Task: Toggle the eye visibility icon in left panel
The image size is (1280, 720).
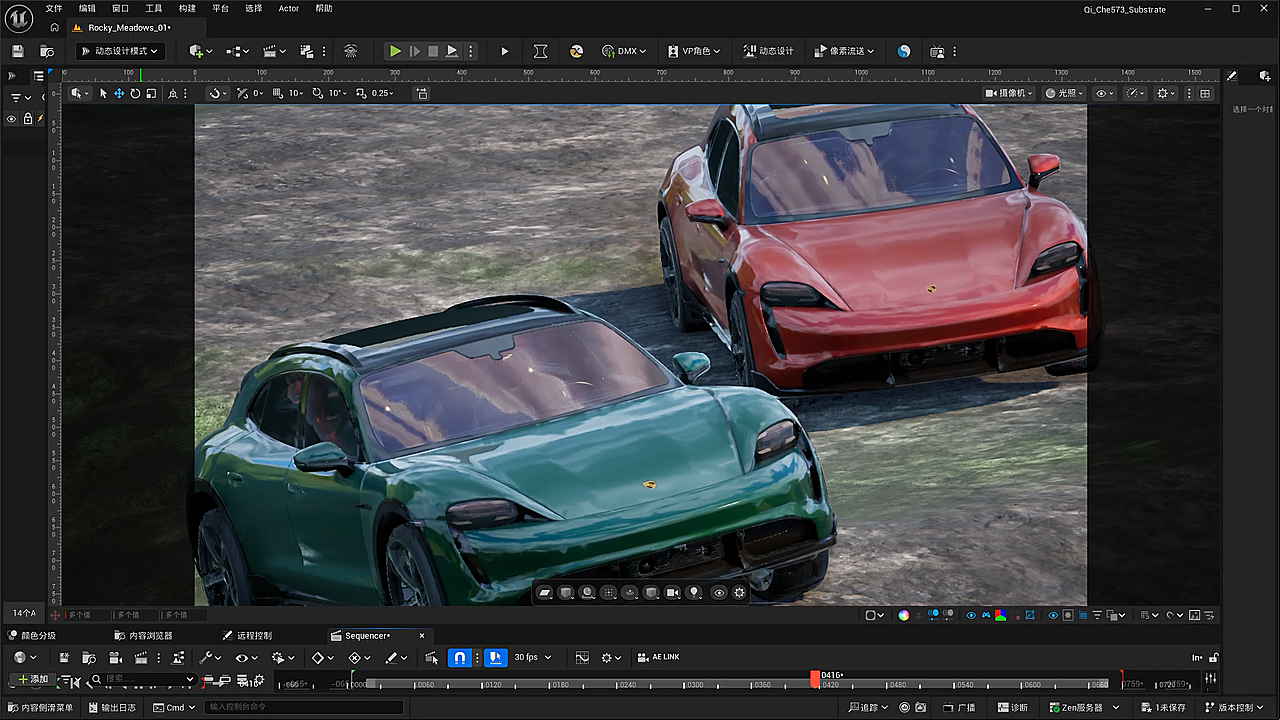Action: [x=12, y=119]
